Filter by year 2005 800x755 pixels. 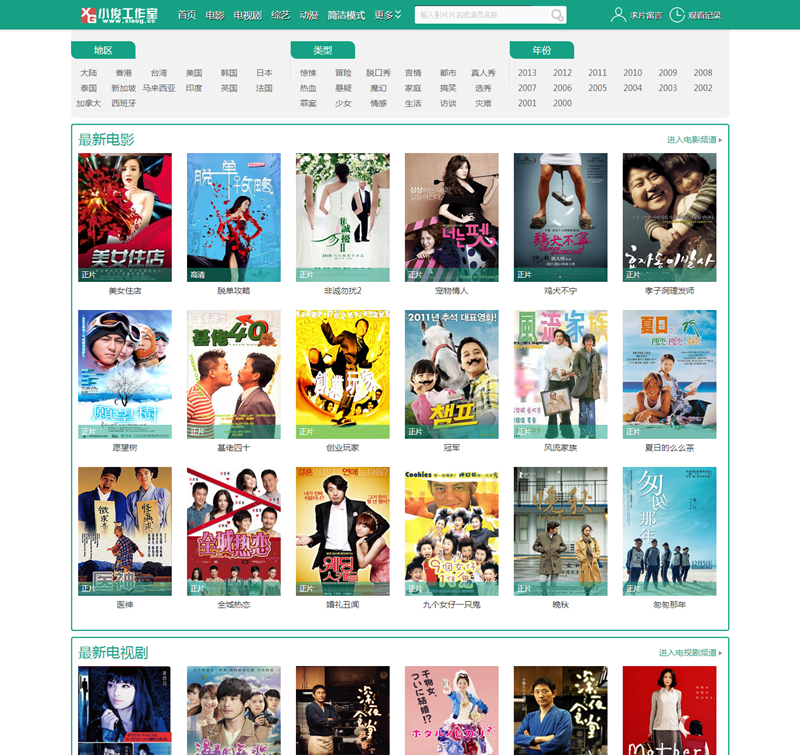pos(597,88)
